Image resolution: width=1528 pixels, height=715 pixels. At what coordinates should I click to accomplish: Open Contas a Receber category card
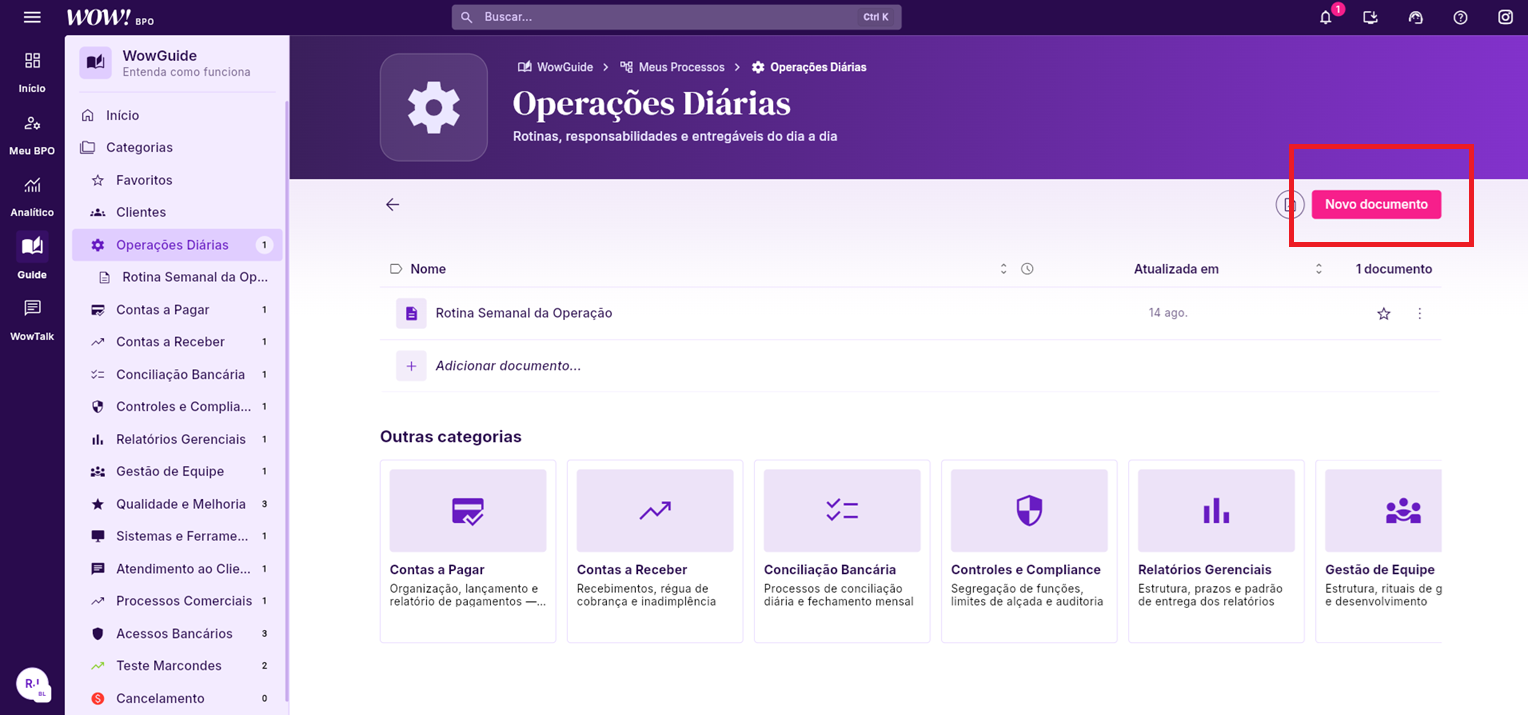pos(655,551)
